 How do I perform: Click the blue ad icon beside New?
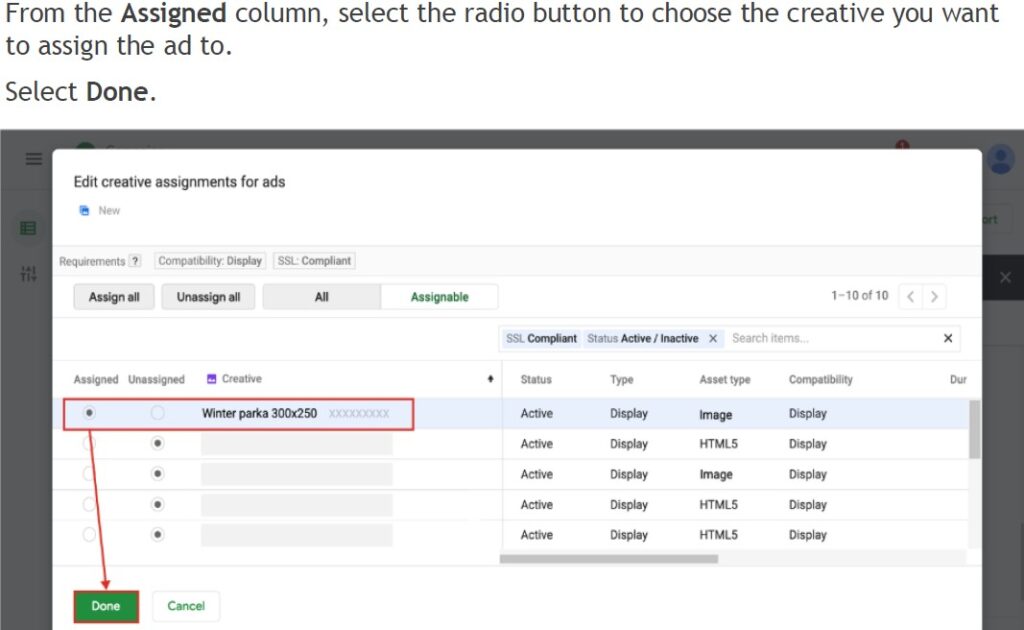[84, 210]
